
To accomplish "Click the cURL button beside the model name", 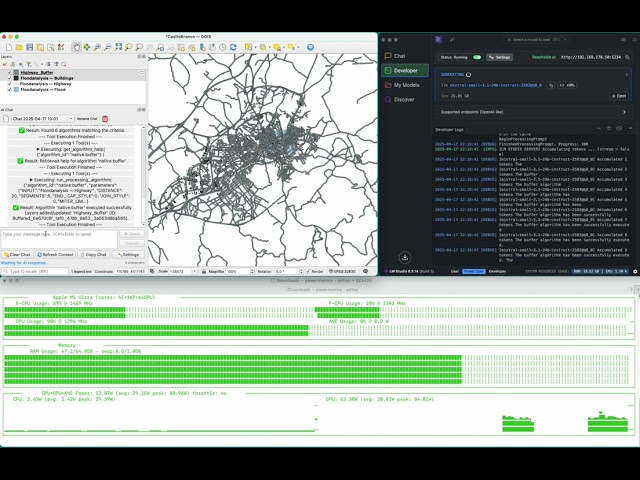I will 567,85.
